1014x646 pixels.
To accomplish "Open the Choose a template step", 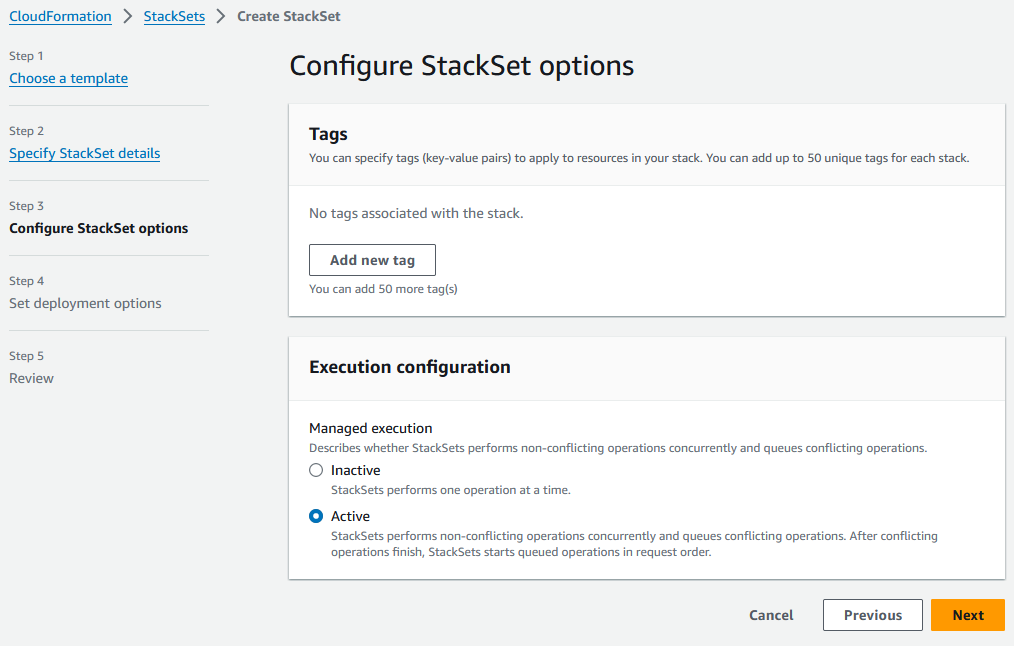I will tap(68, 78).
